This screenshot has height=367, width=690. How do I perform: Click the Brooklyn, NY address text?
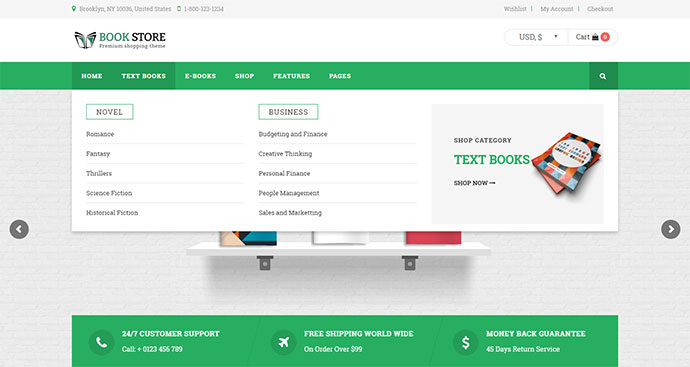(x=125, y=9)
